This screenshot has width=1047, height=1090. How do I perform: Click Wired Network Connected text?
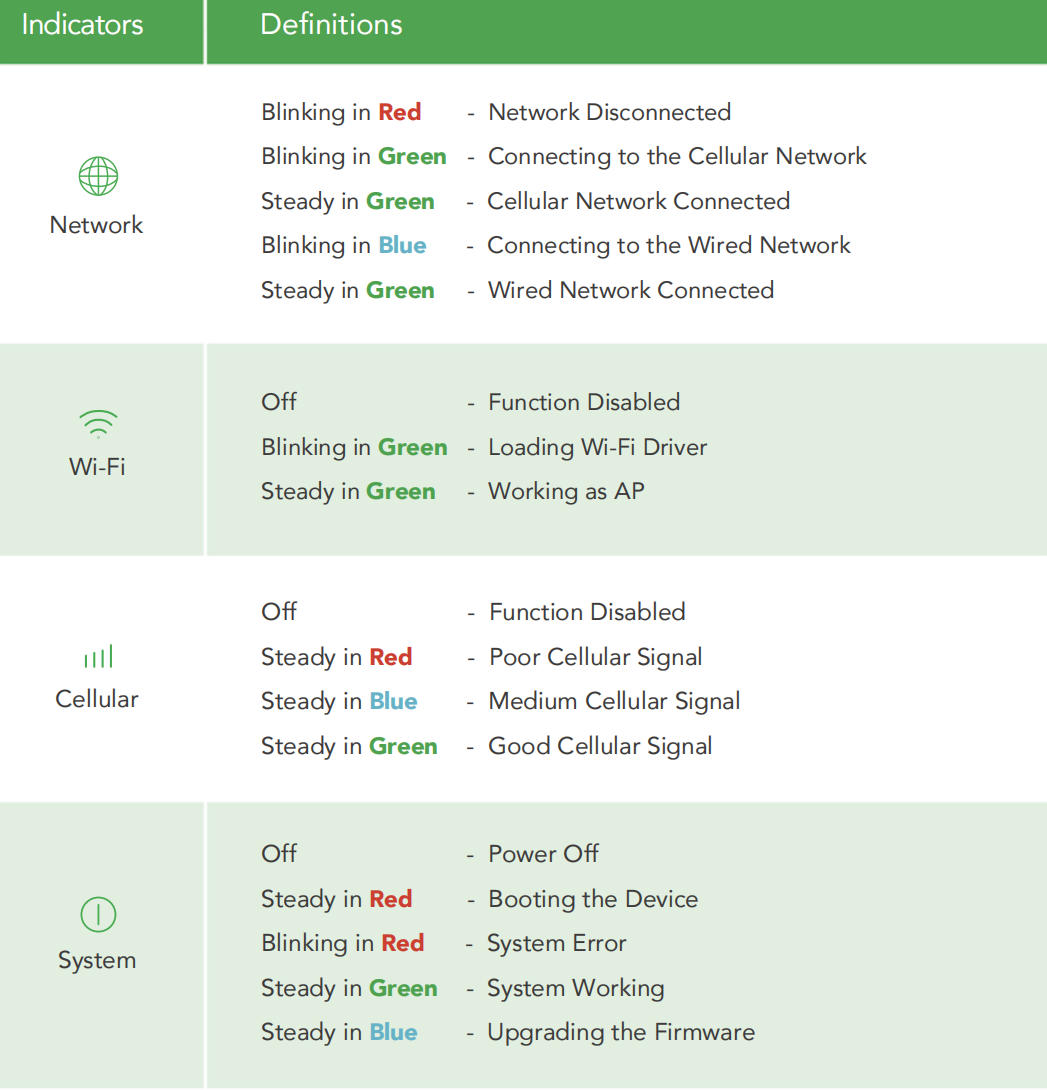[630, 291]
